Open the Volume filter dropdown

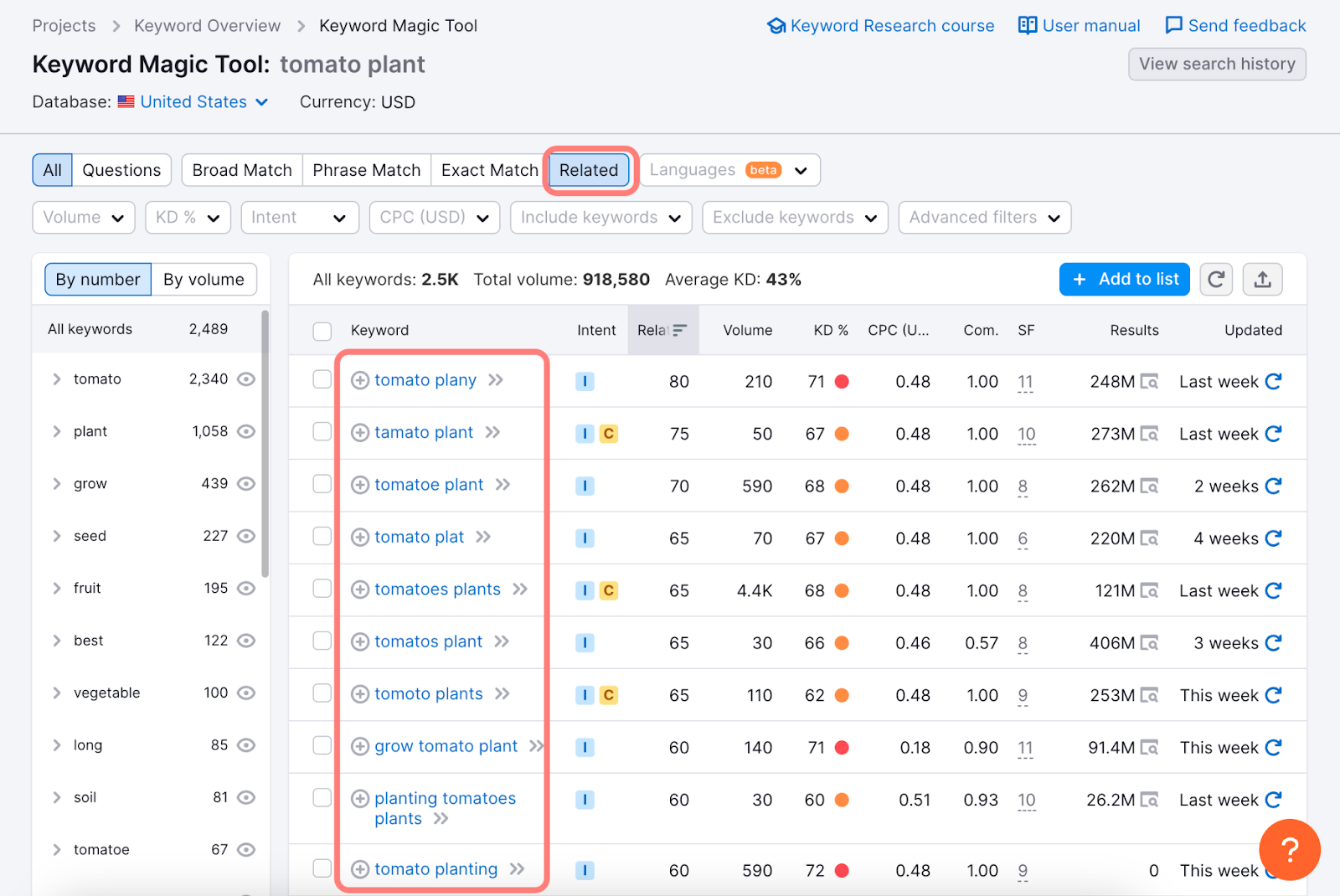84,218
